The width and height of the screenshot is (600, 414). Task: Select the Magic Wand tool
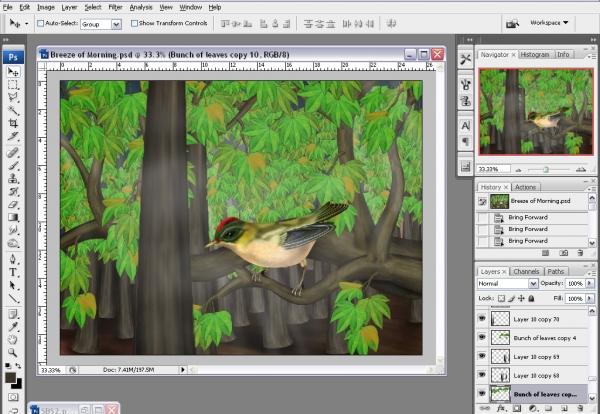click(13, 110)
